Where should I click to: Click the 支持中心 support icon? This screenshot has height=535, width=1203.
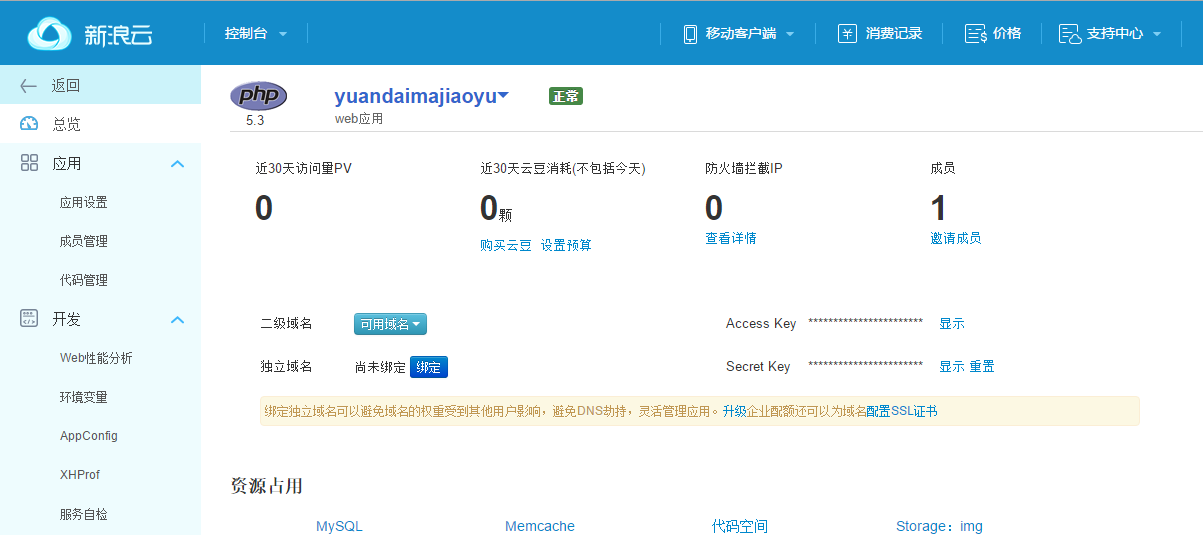point(1070,34)
